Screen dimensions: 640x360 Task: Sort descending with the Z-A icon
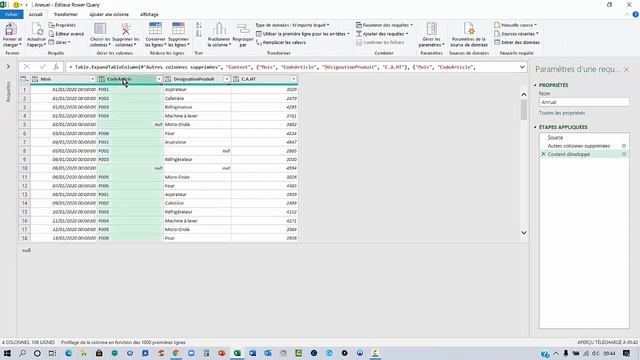[x=199, y=33]
